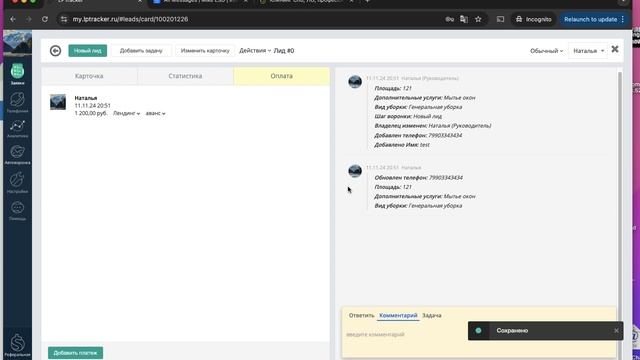Viewport: 640px width, 360px height.
Task: Expand the Обычный dropdown
Action: 547,51
